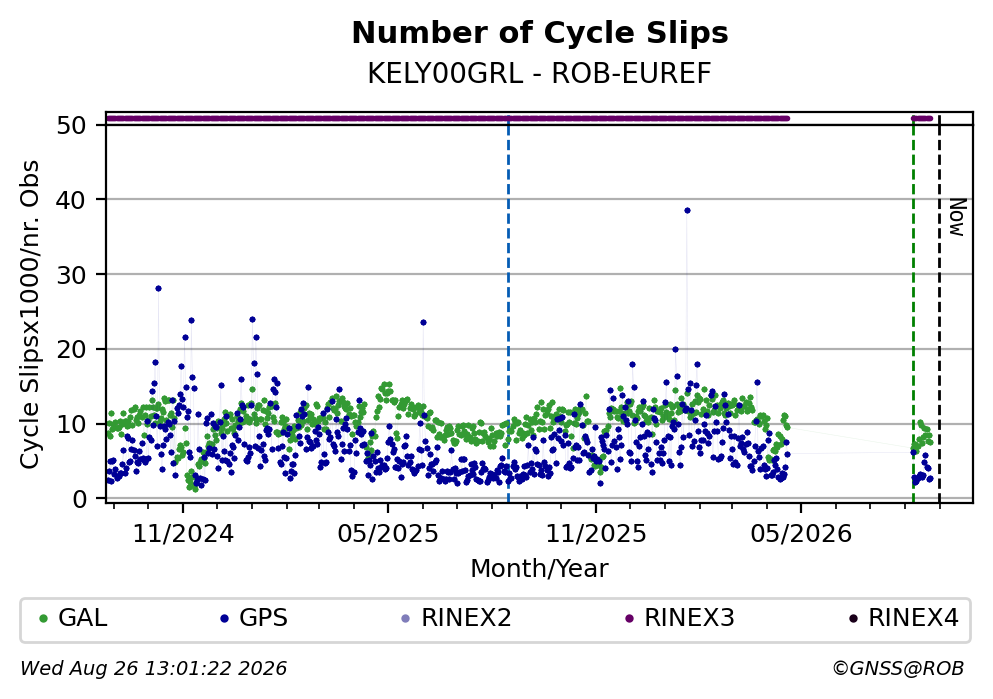993x699 pixels.
Task: Click the 'RINEX3' legend label
Action: [x=689, y=618]
